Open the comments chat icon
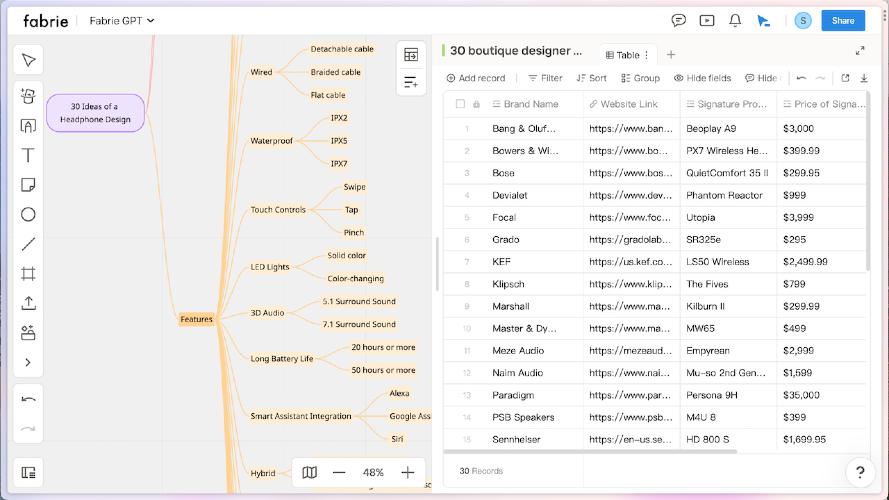The height and width of the screenshot is (500, 889). click(679, 20)
